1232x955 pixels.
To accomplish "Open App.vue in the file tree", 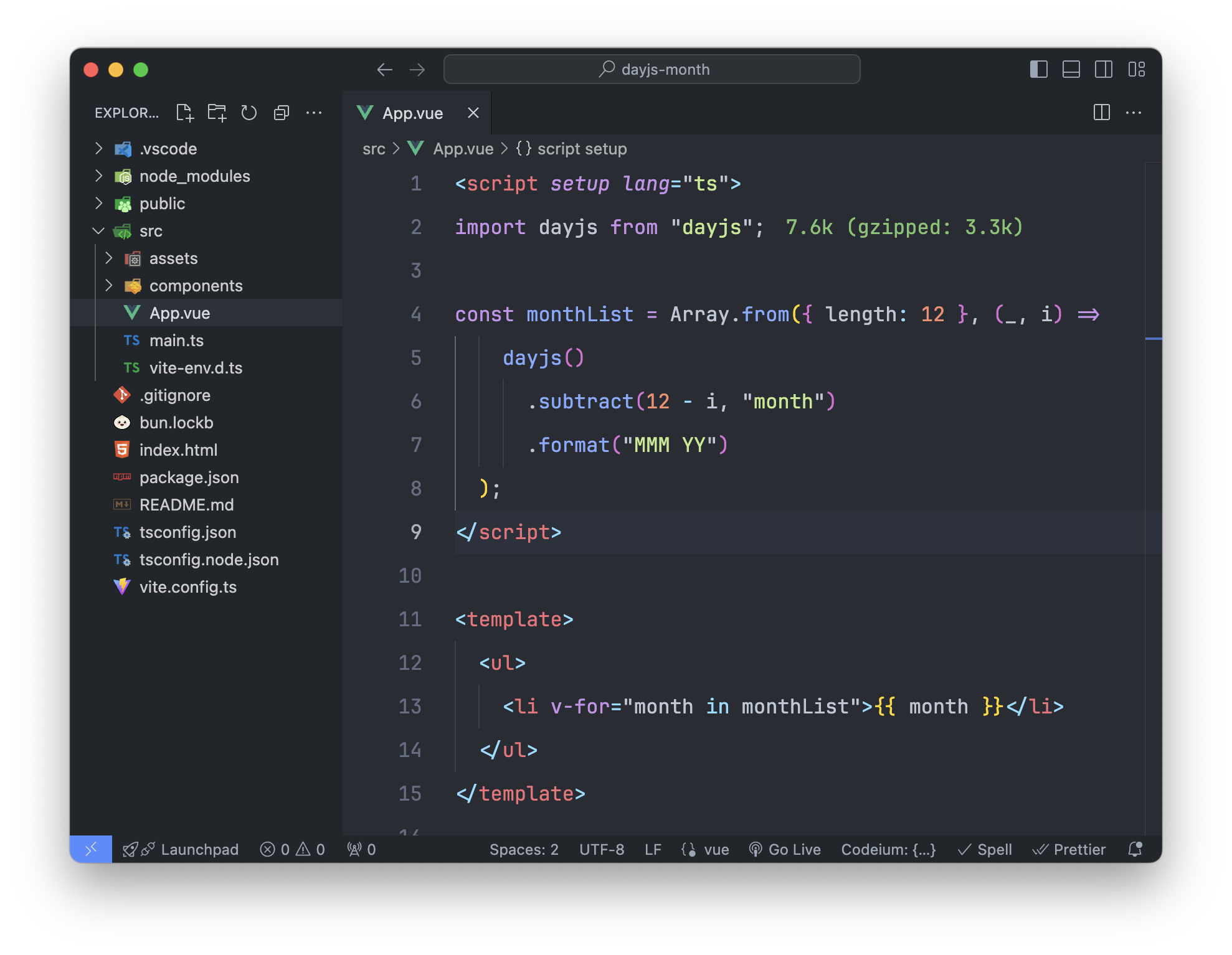I will click(206, 313).
